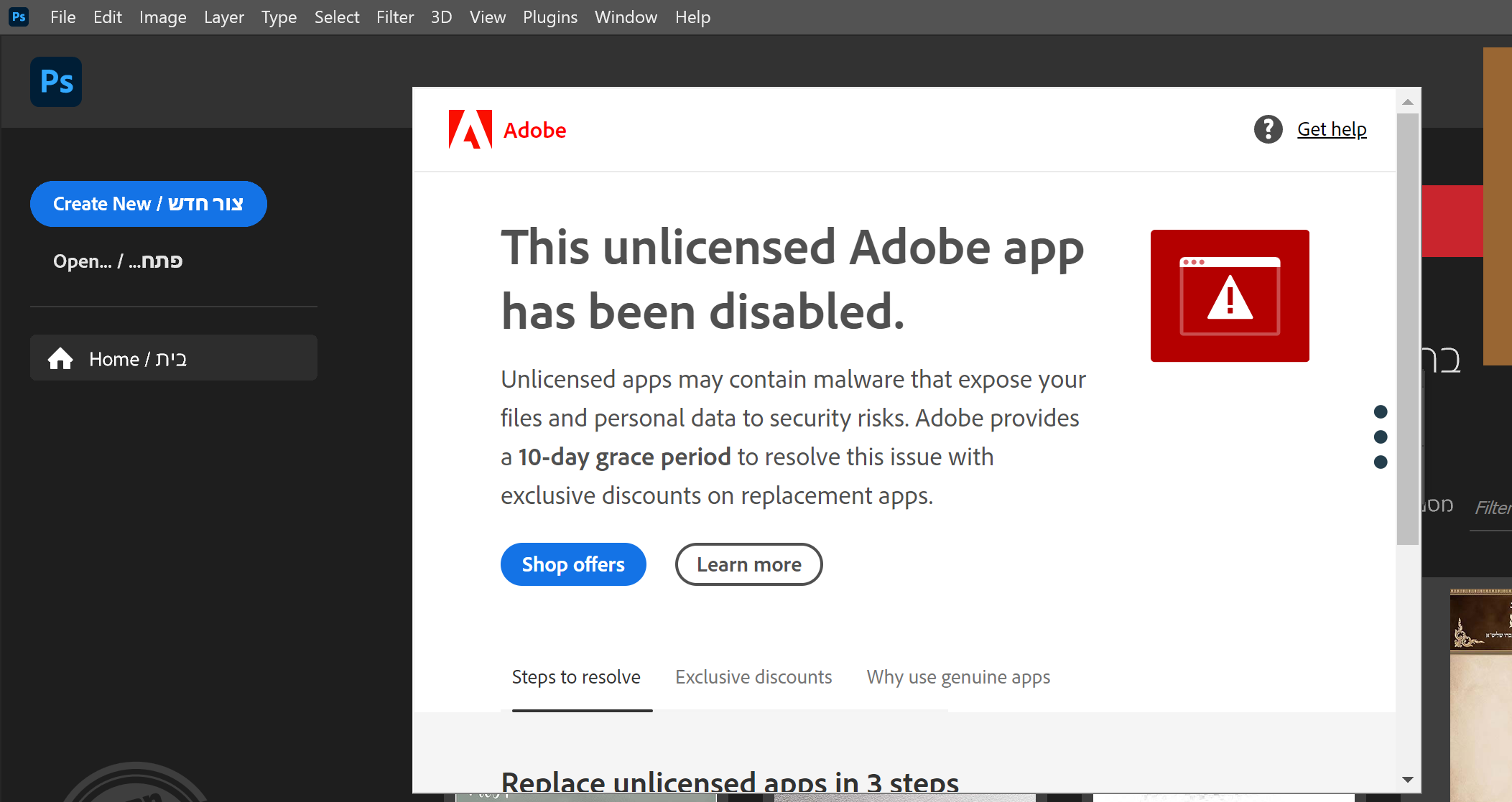Open the Layer menu

pyautogui.click(x=224, y=17)
